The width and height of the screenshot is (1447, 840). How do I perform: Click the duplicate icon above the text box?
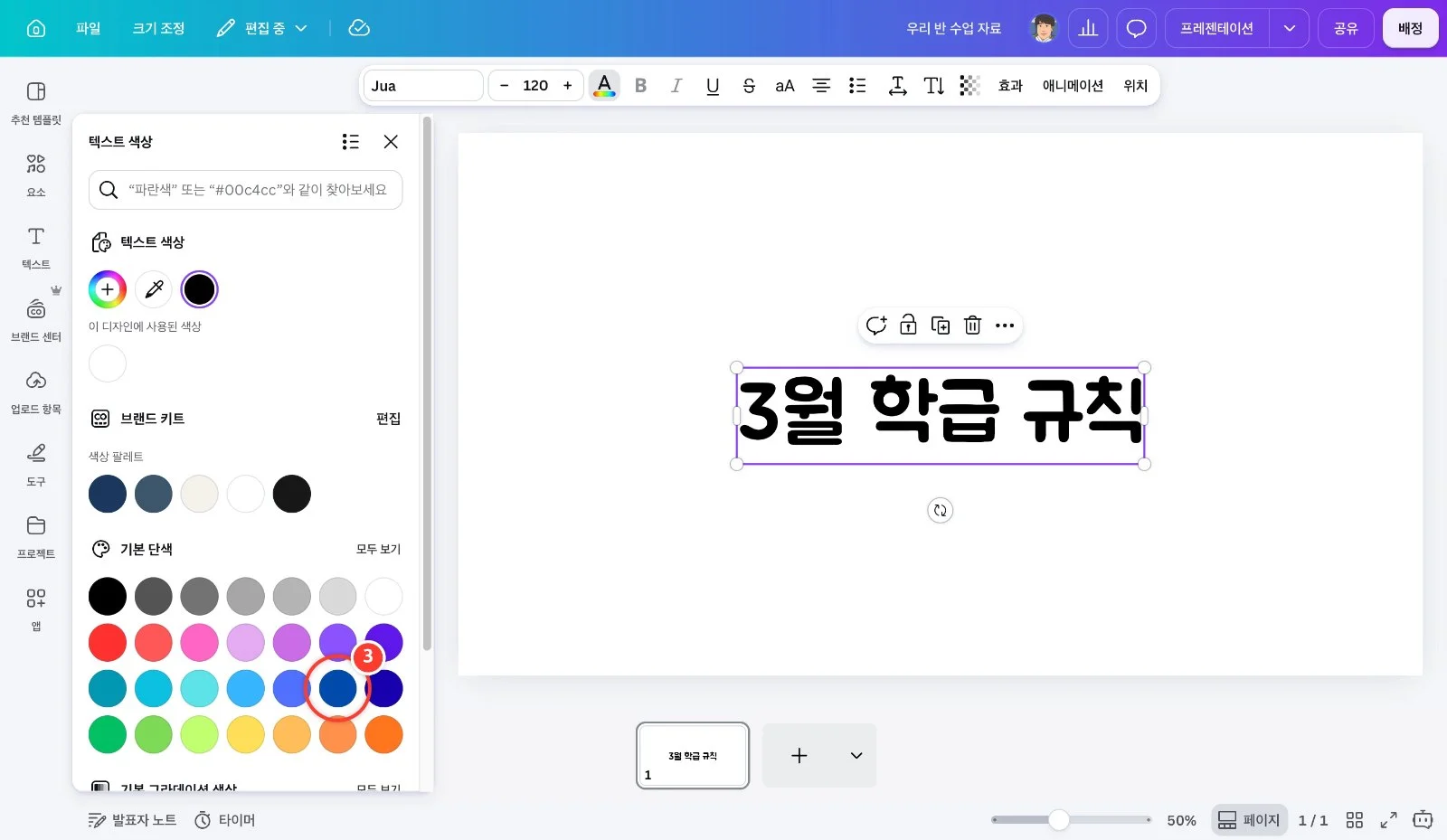tap(941, 326)
